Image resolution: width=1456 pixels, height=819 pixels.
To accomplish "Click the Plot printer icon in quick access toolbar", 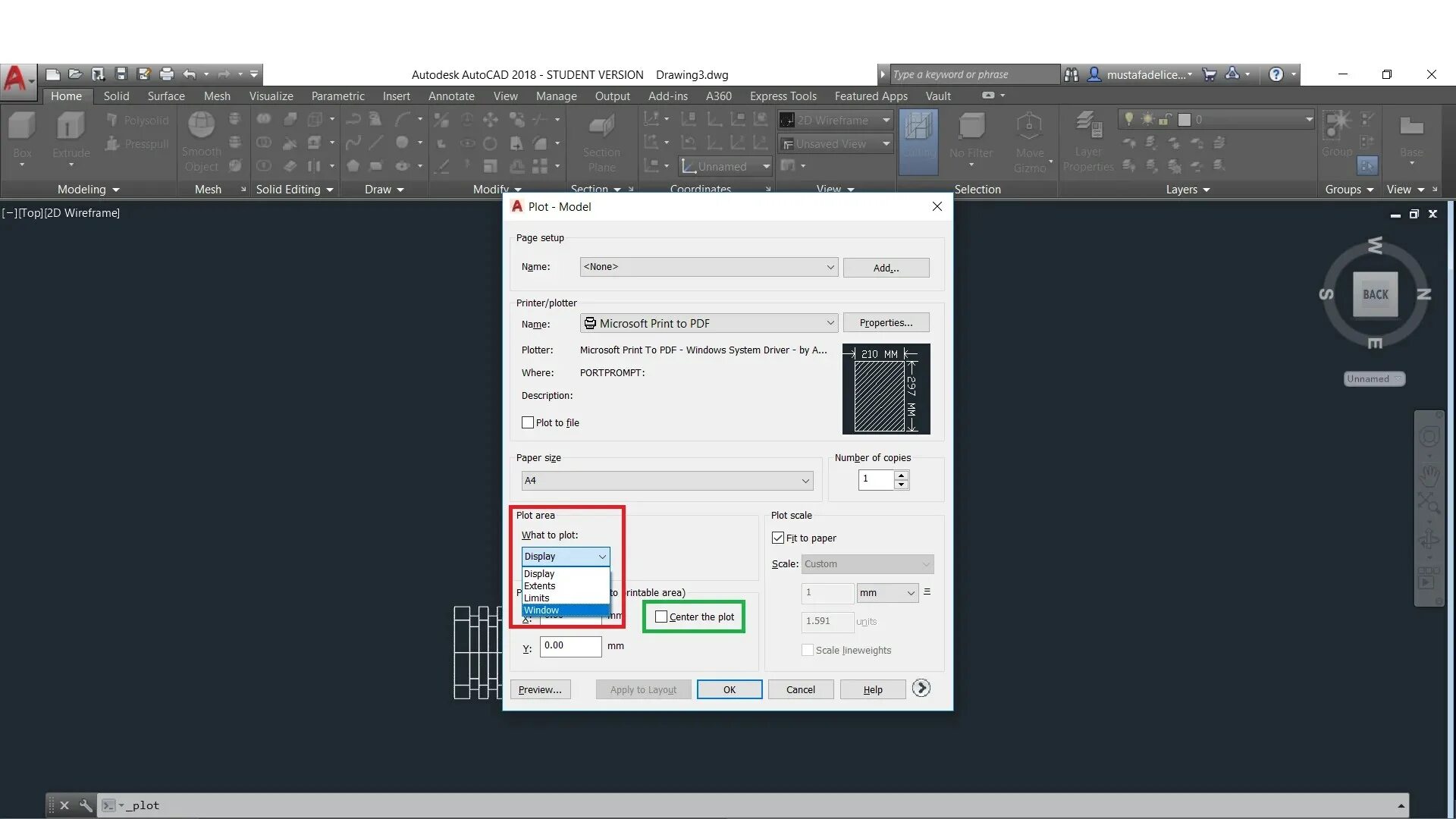I will [x=167, y=74].
